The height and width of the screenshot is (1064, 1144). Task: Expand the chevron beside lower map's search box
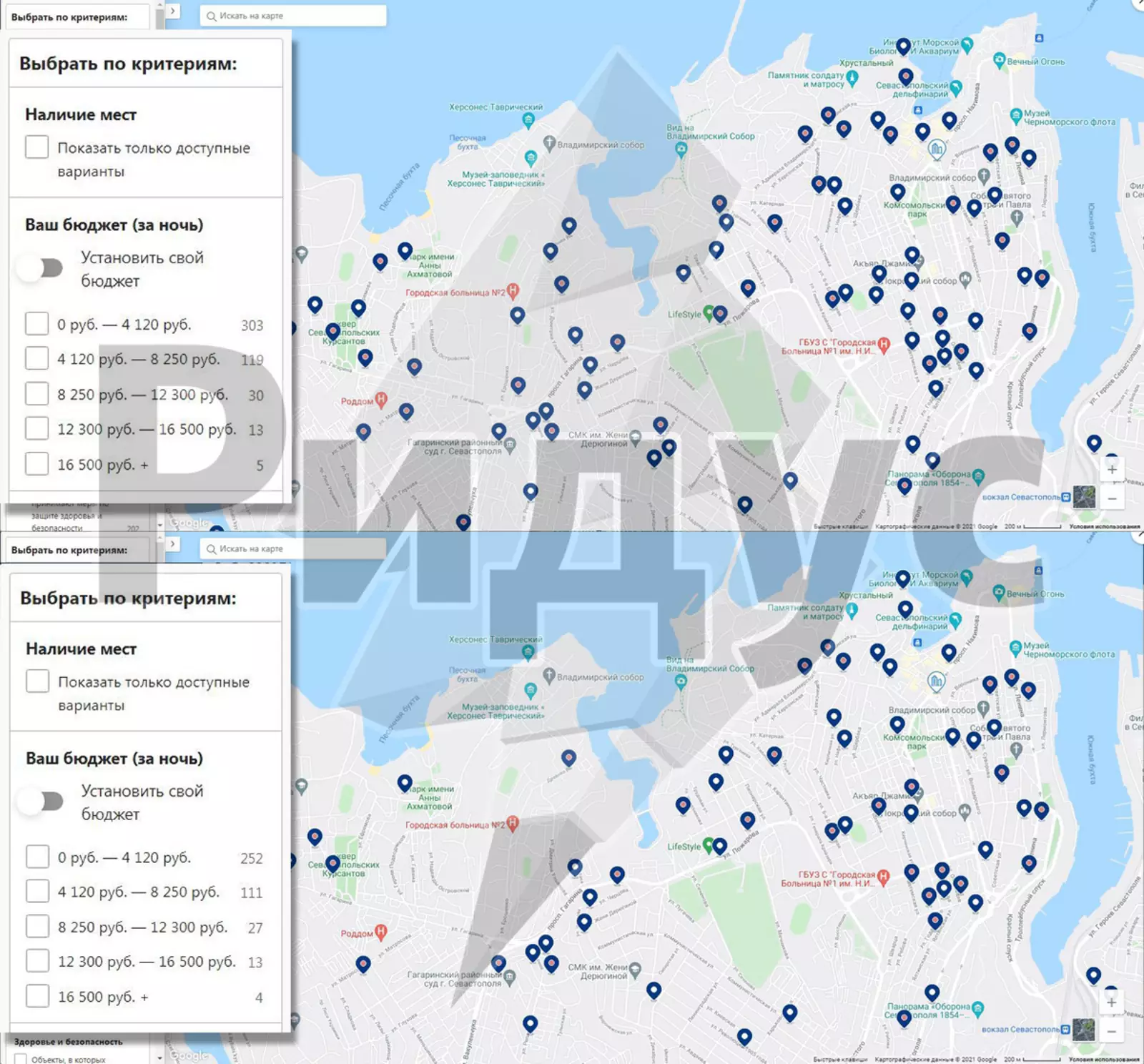point(172,544)
